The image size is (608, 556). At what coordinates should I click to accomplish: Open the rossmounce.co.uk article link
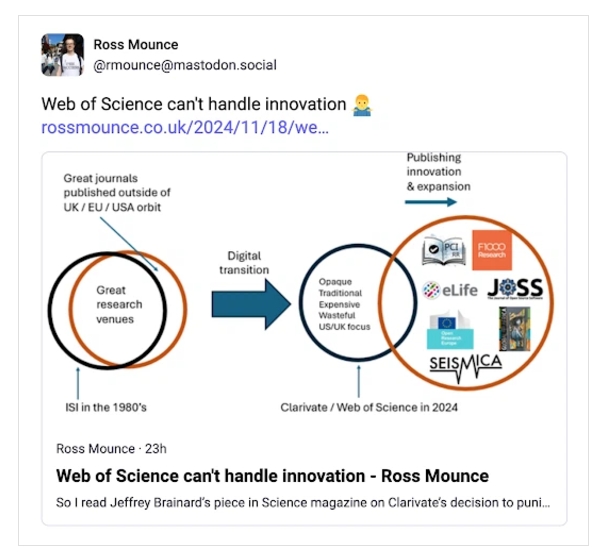tap(185, 127)
